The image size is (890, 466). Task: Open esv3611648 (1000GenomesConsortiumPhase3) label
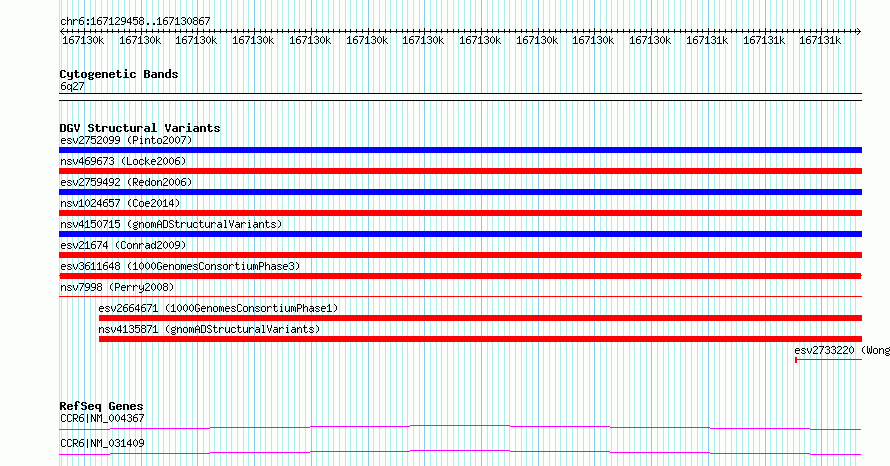tap(180, 266)
